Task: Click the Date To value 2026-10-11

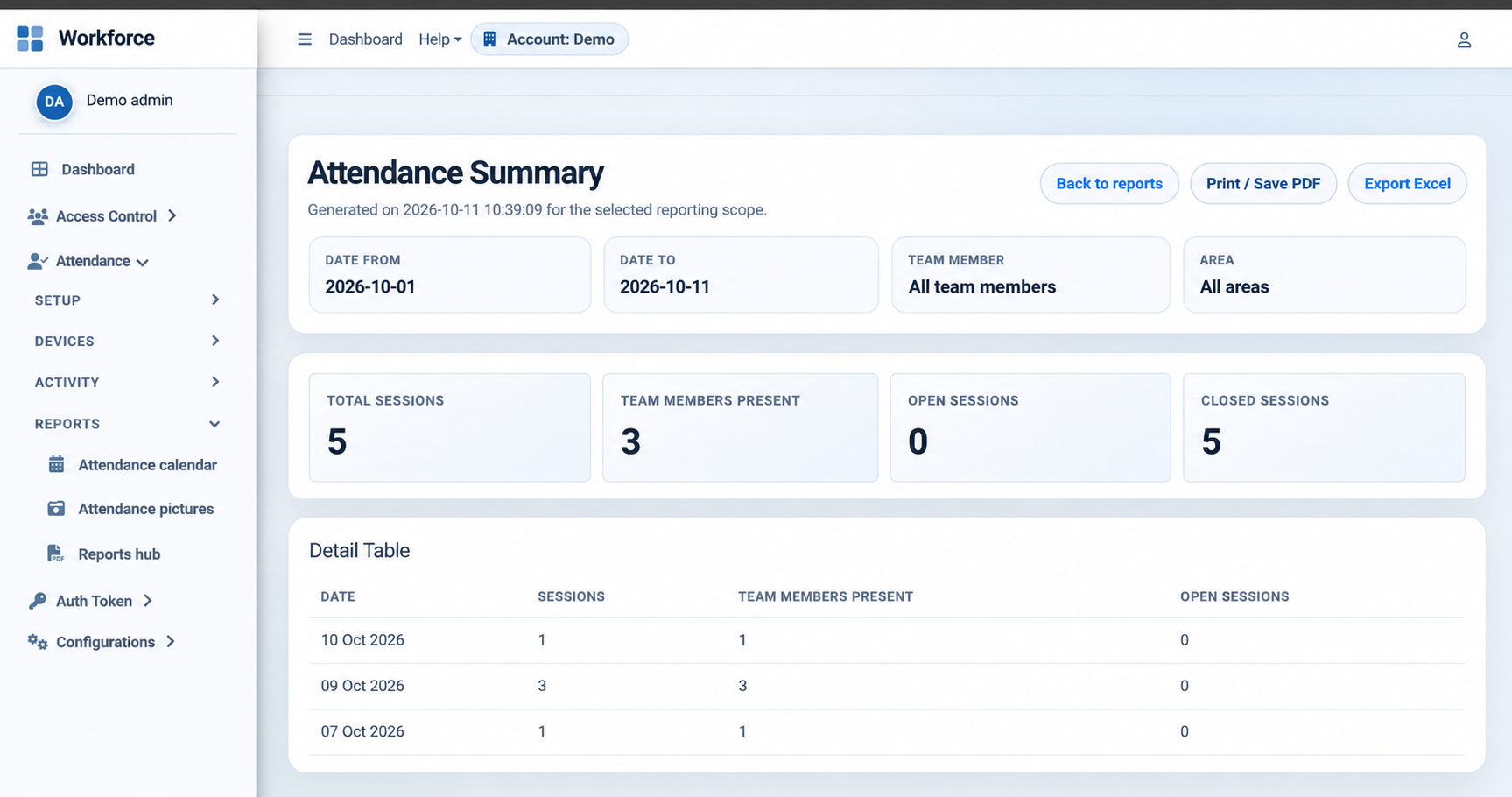Action: point(665,287)
